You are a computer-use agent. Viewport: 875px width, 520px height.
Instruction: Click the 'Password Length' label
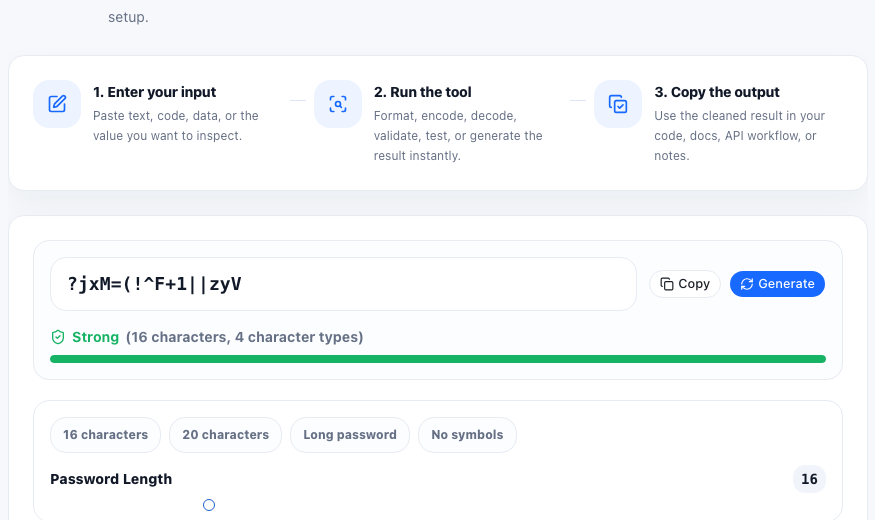(x=111, y=479)
